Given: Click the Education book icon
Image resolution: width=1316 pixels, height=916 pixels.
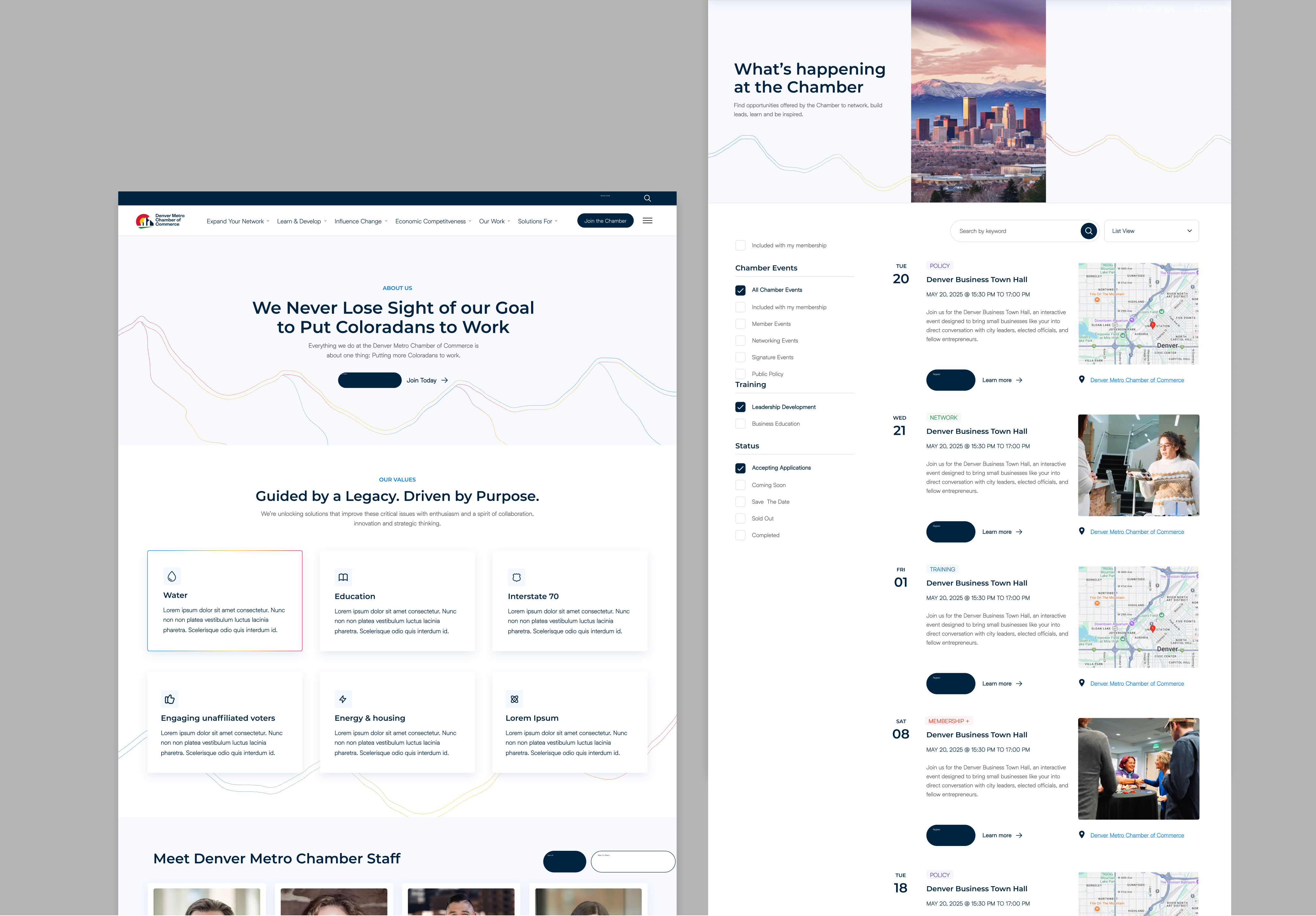Looking at the screenshot, I should (x=343, y=577).
